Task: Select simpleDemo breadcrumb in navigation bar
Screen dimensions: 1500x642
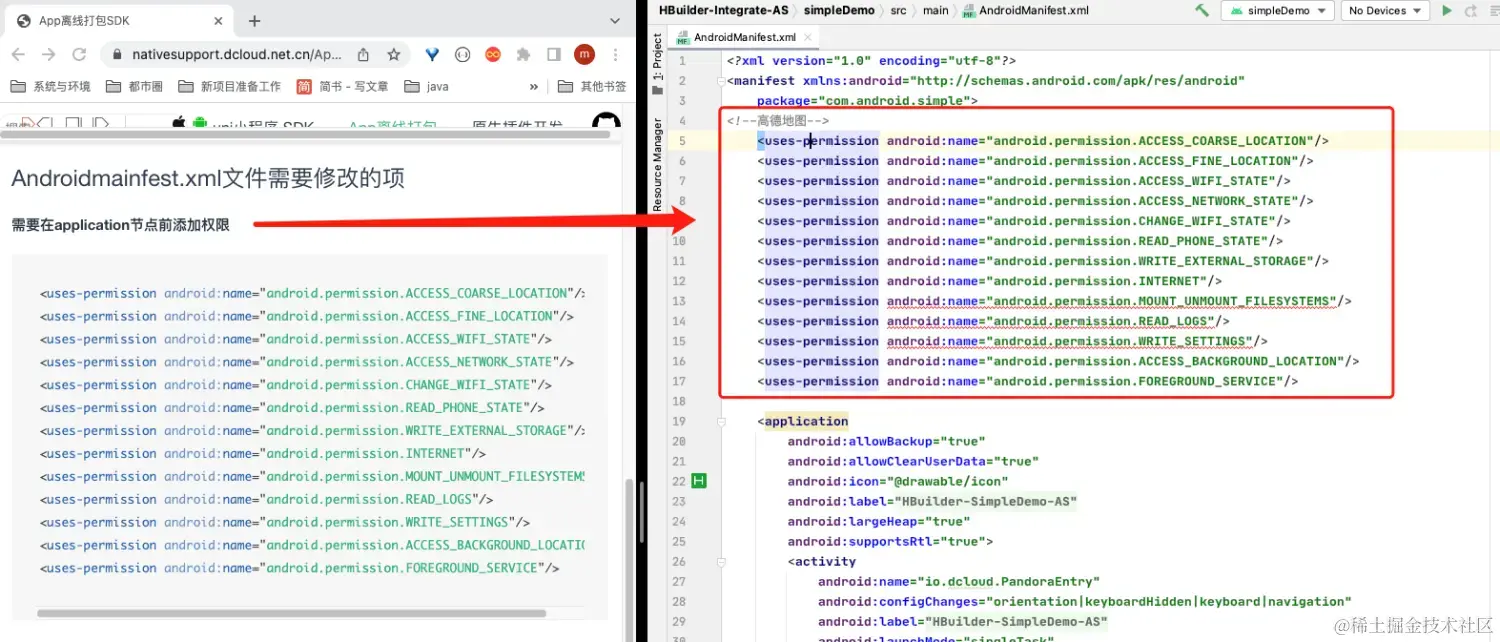Action: tap(841, 10)
